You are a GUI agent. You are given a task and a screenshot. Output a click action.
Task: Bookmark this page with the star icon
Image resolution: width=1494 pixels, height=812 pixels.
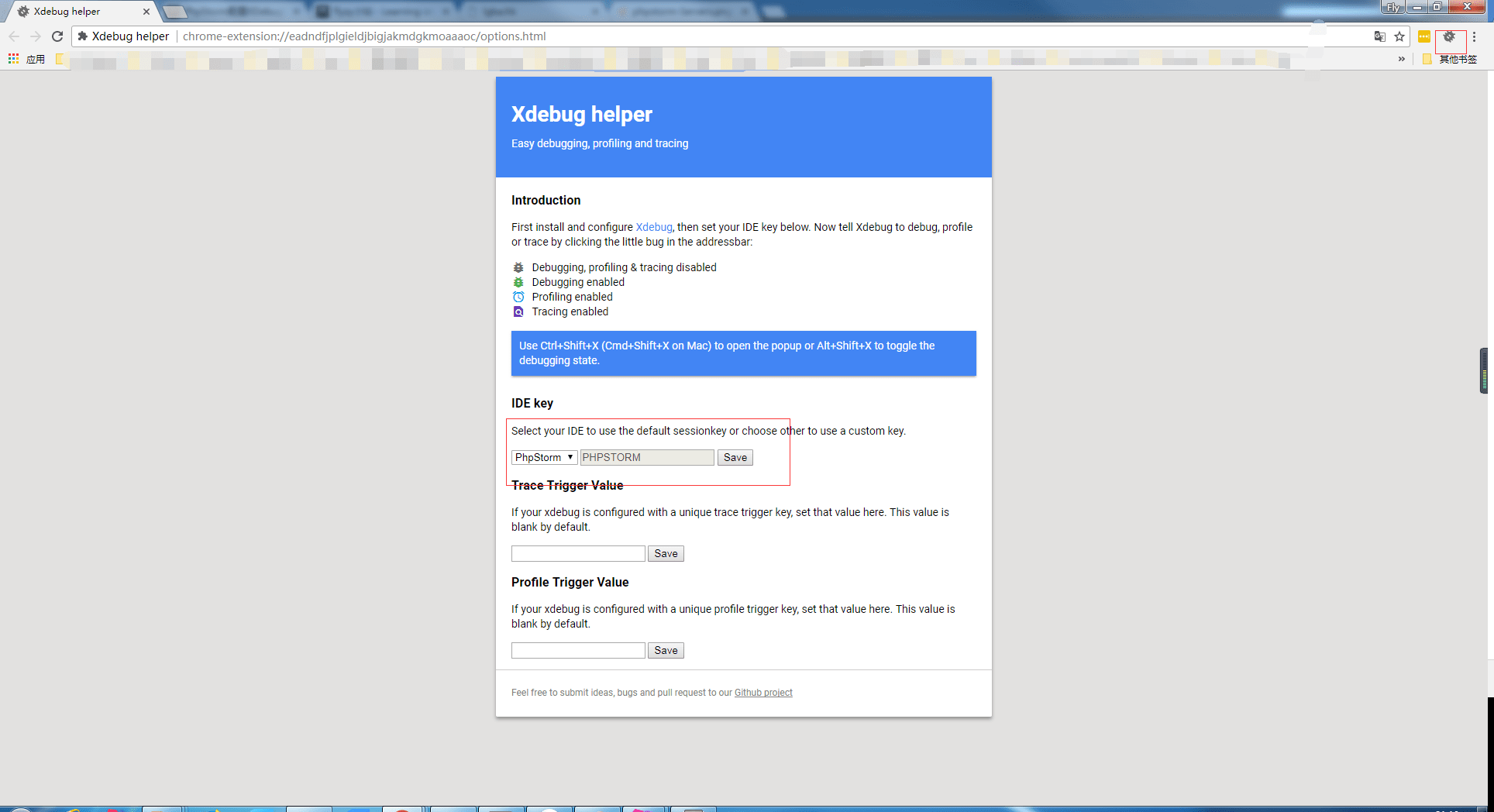pos(1399,36)
